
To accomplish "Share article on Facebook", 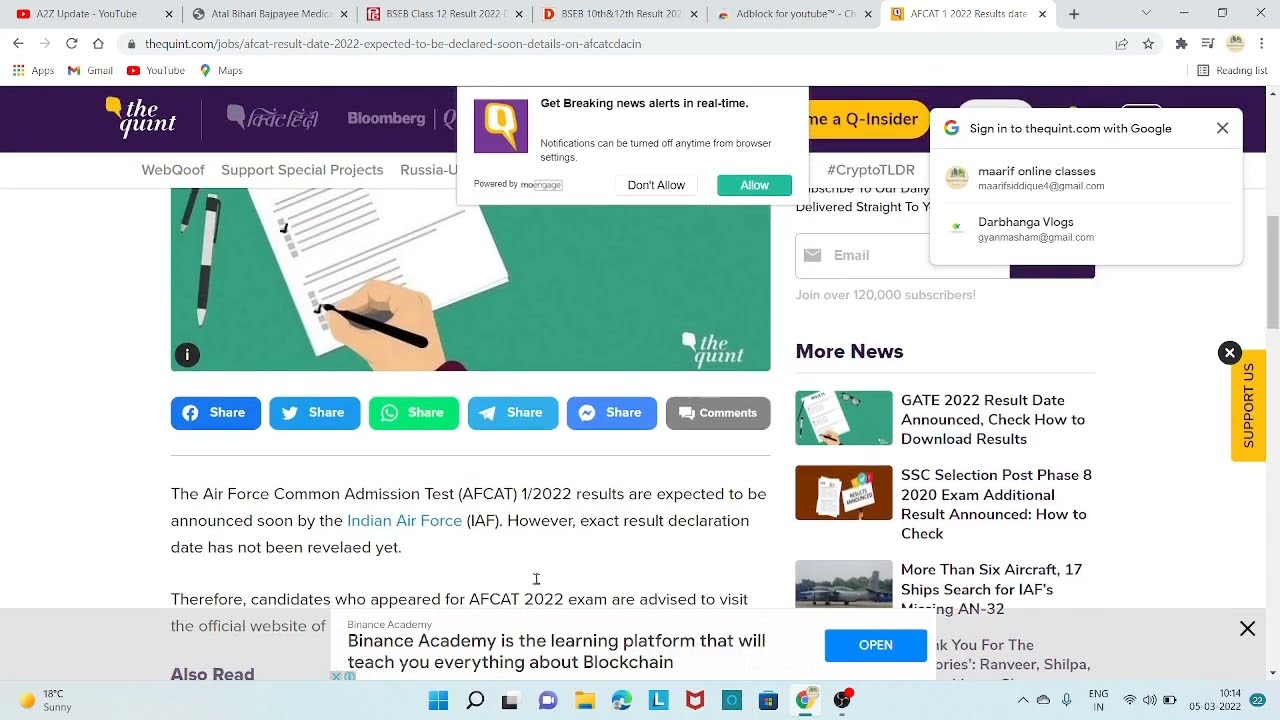I will pyautogui.click(x=216, y=413).
